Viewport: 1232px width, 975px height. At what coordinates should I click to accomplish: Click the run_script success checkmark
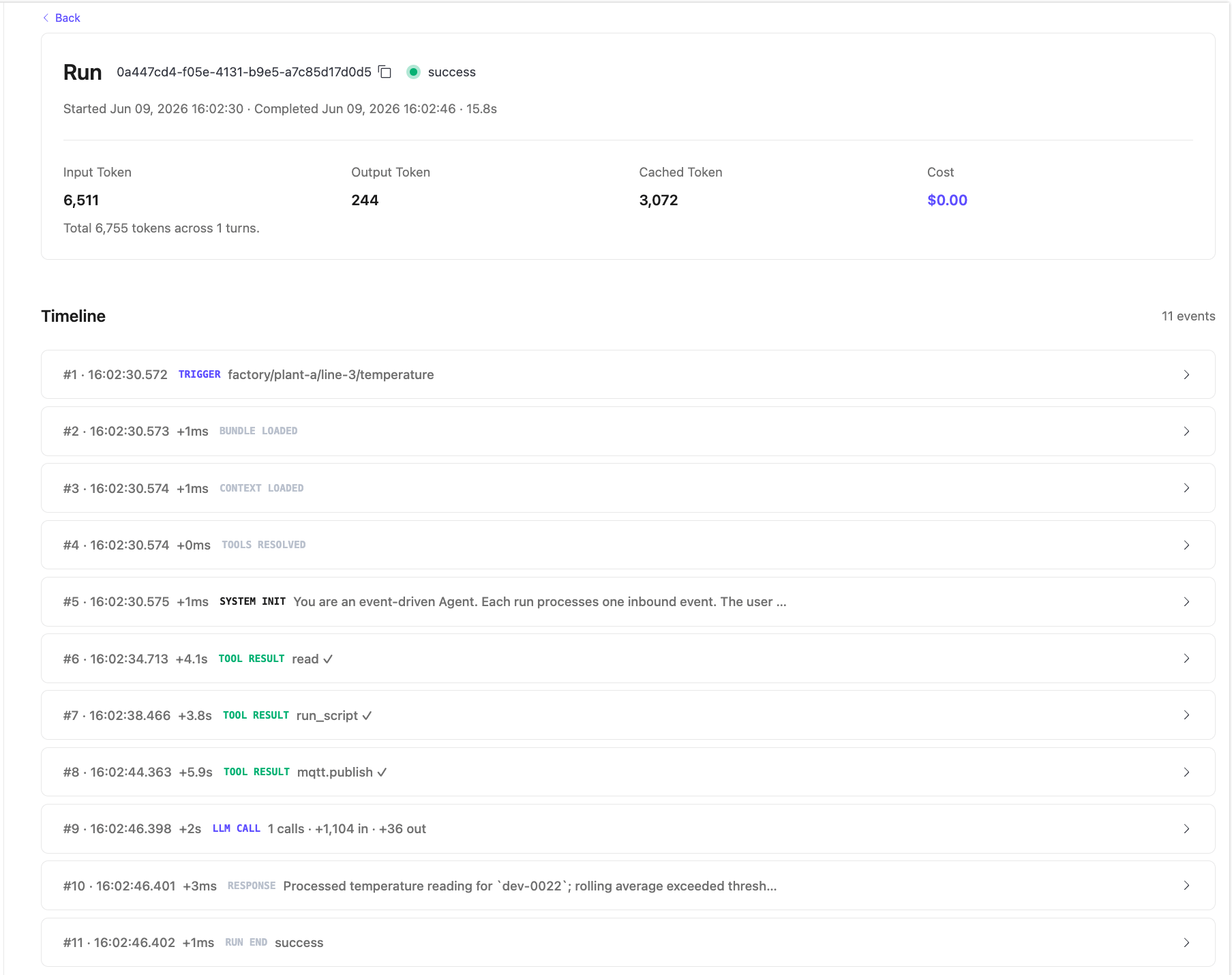(367, 715)
